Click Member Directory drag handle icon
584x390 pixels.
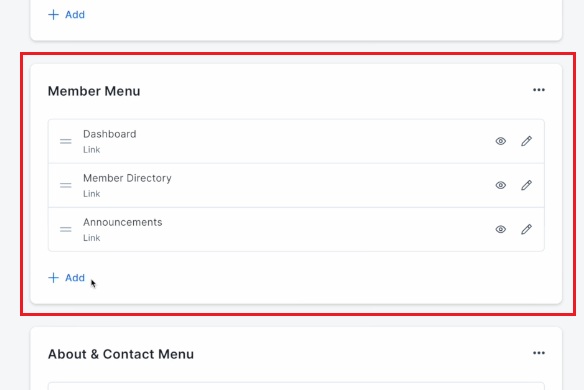(x=66, y=185)
